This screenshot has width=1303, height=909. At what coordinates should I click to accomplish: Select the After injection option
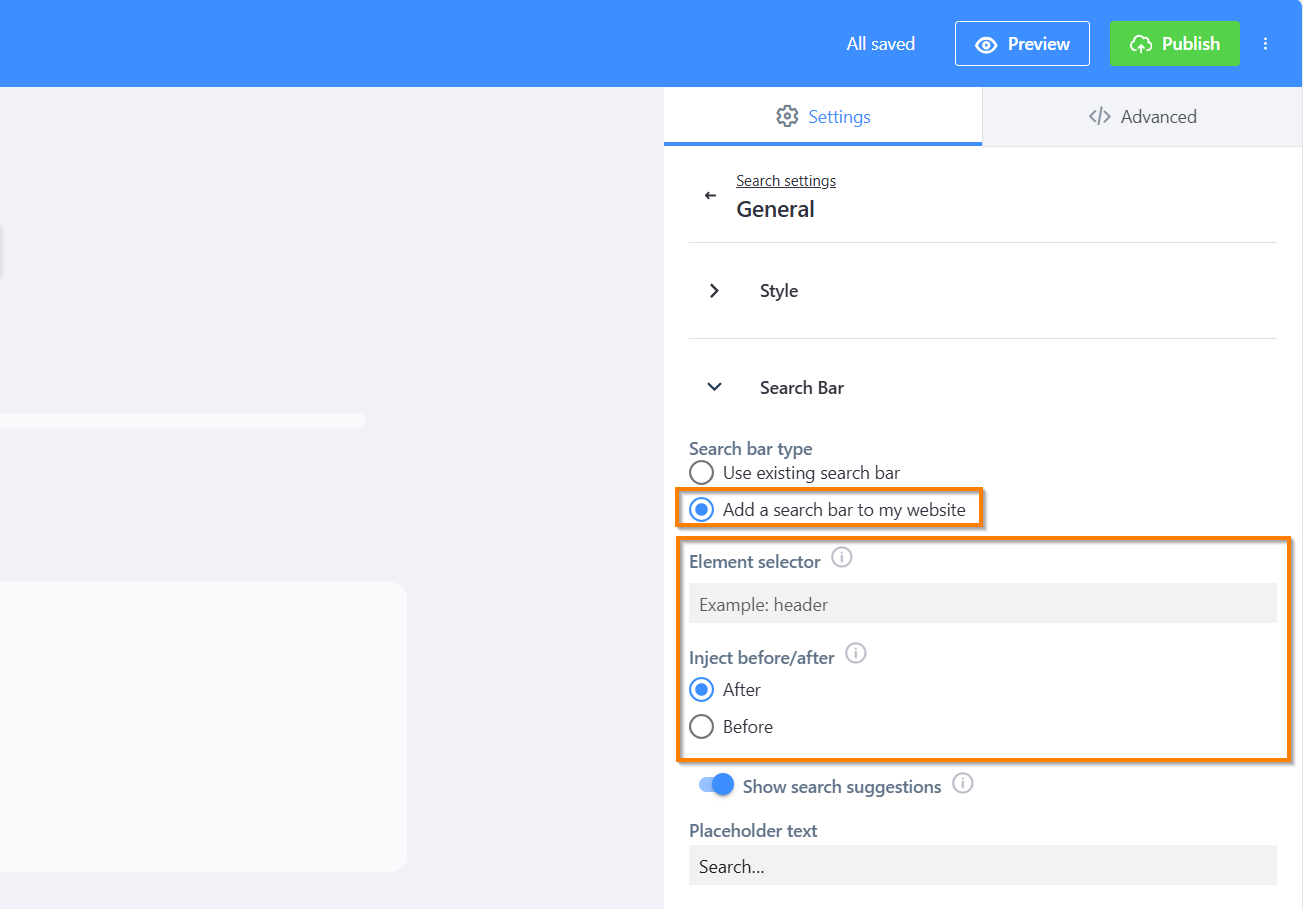(x=701, y=689)
